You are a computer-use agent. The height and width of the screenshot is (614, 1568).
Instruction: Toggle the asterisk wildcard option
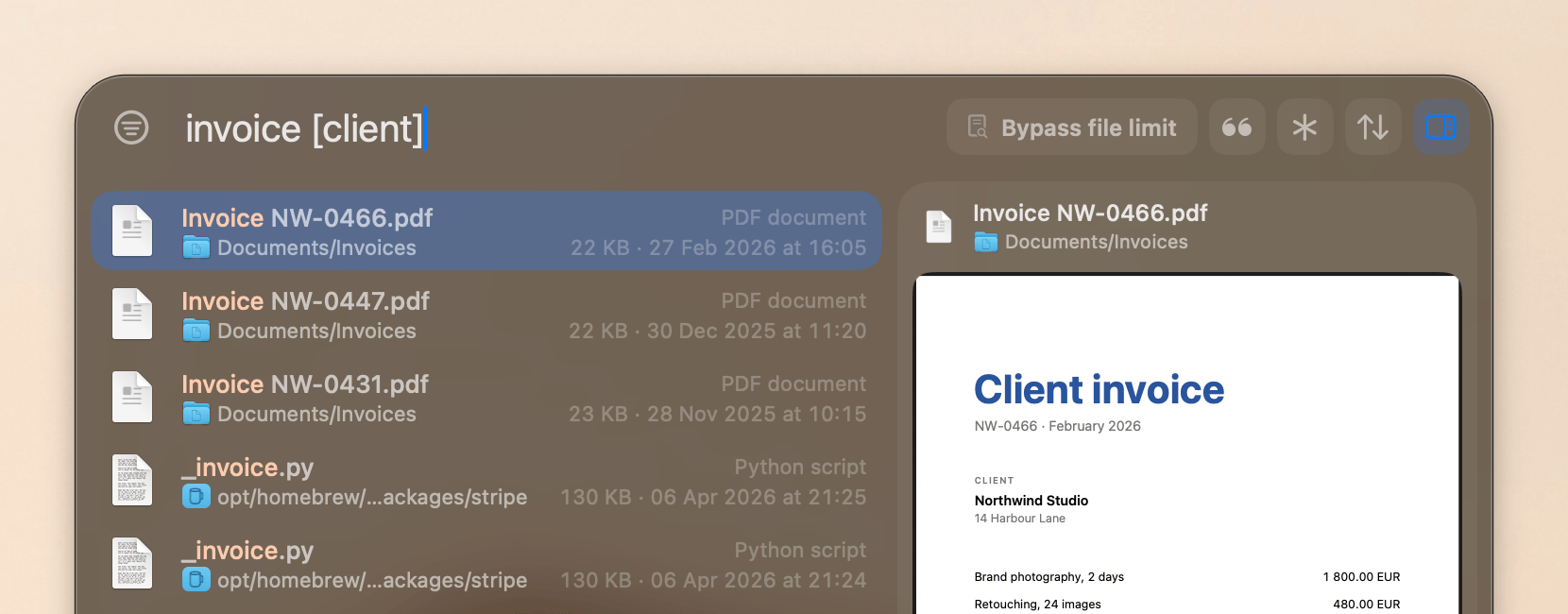click(1305, 127)
